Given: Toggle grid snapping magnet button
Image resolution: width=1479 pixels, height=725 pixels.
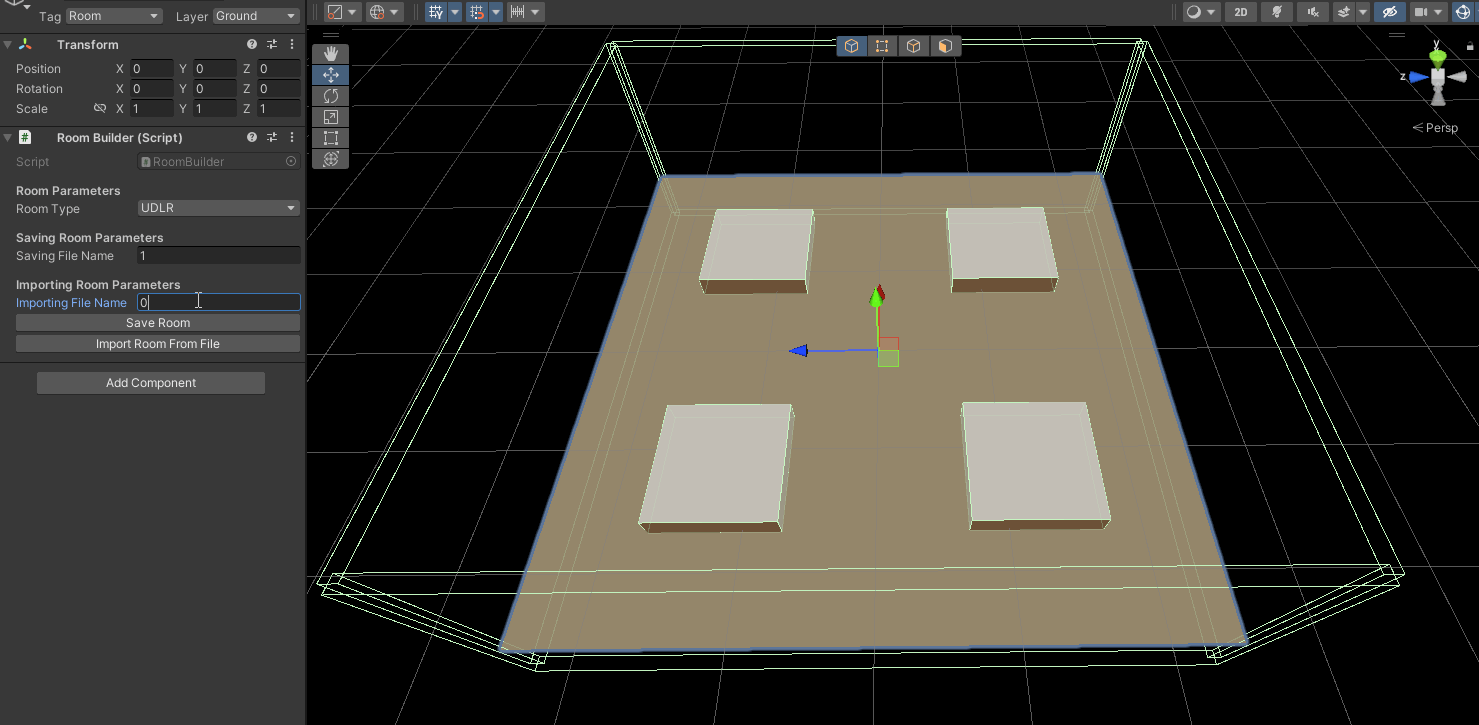Looking at the screenshot, I should (477, 12).
